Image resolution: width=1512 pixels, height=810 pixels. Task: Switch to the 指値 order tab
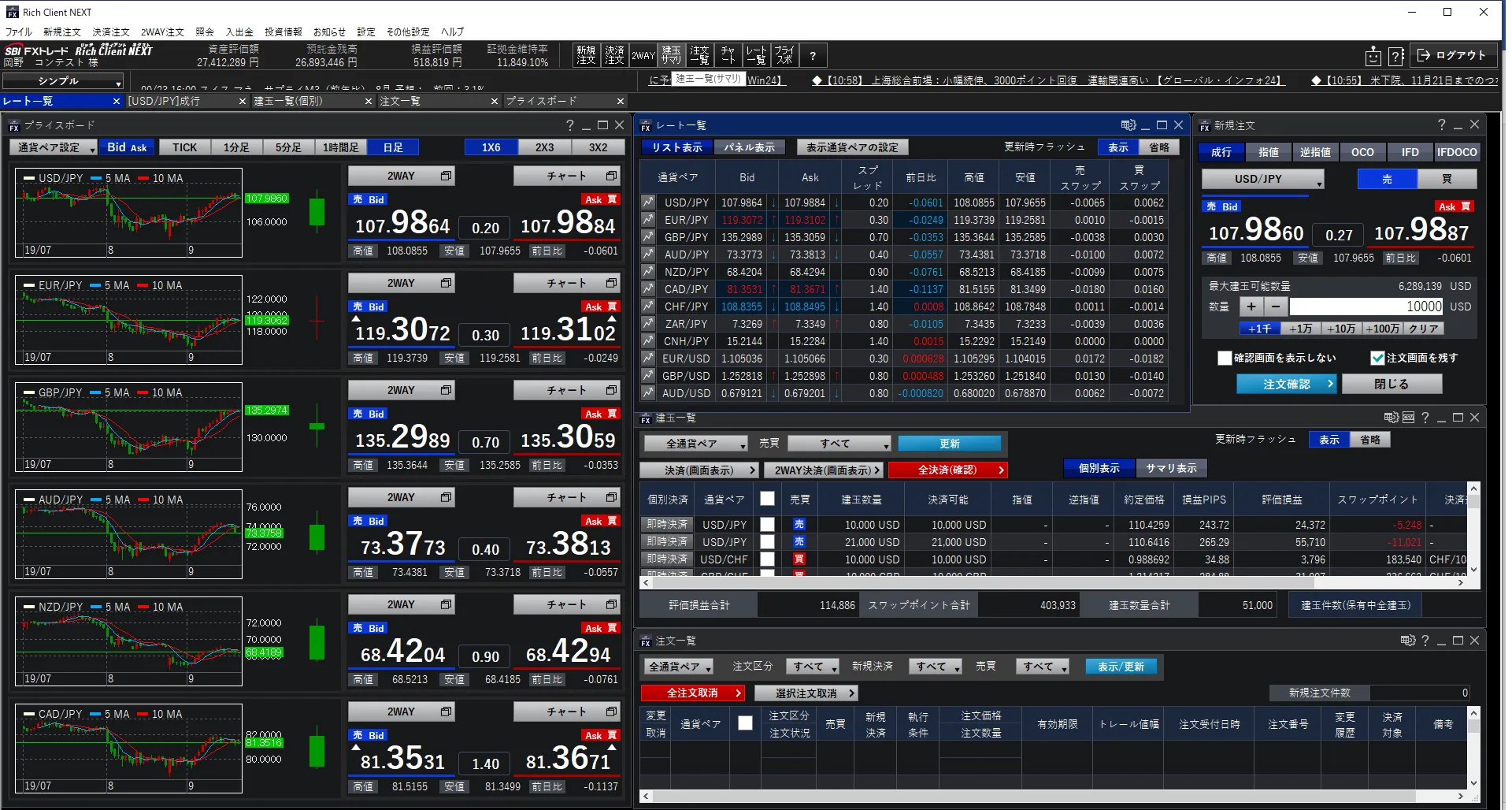coord(1268,152)
